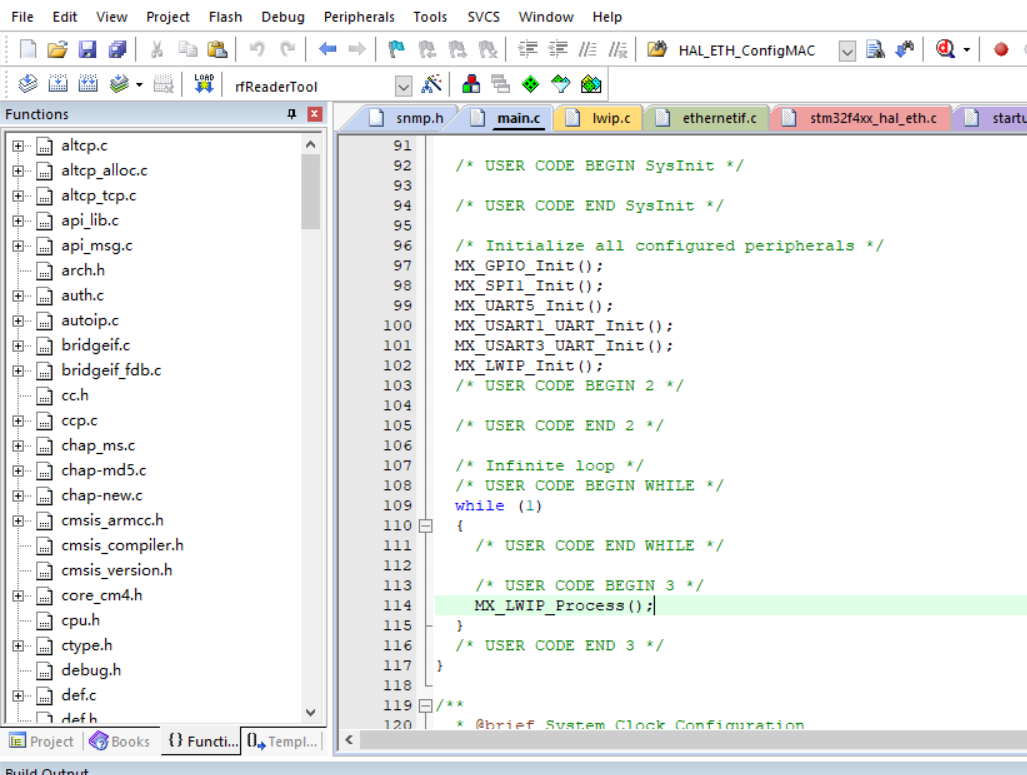Open the rfReaderTool target dropdown
The image size is (1027, 775).
pos(403,84)
